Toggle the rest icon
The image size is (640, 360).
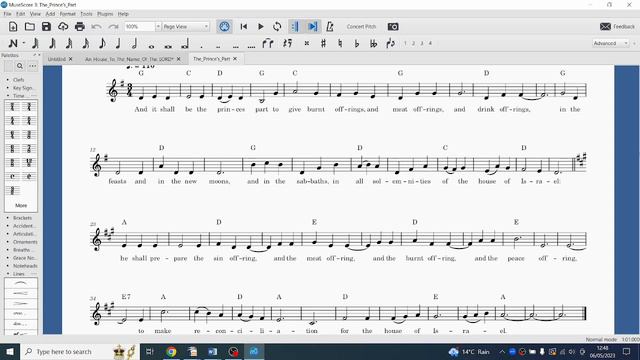coord(288,43)
